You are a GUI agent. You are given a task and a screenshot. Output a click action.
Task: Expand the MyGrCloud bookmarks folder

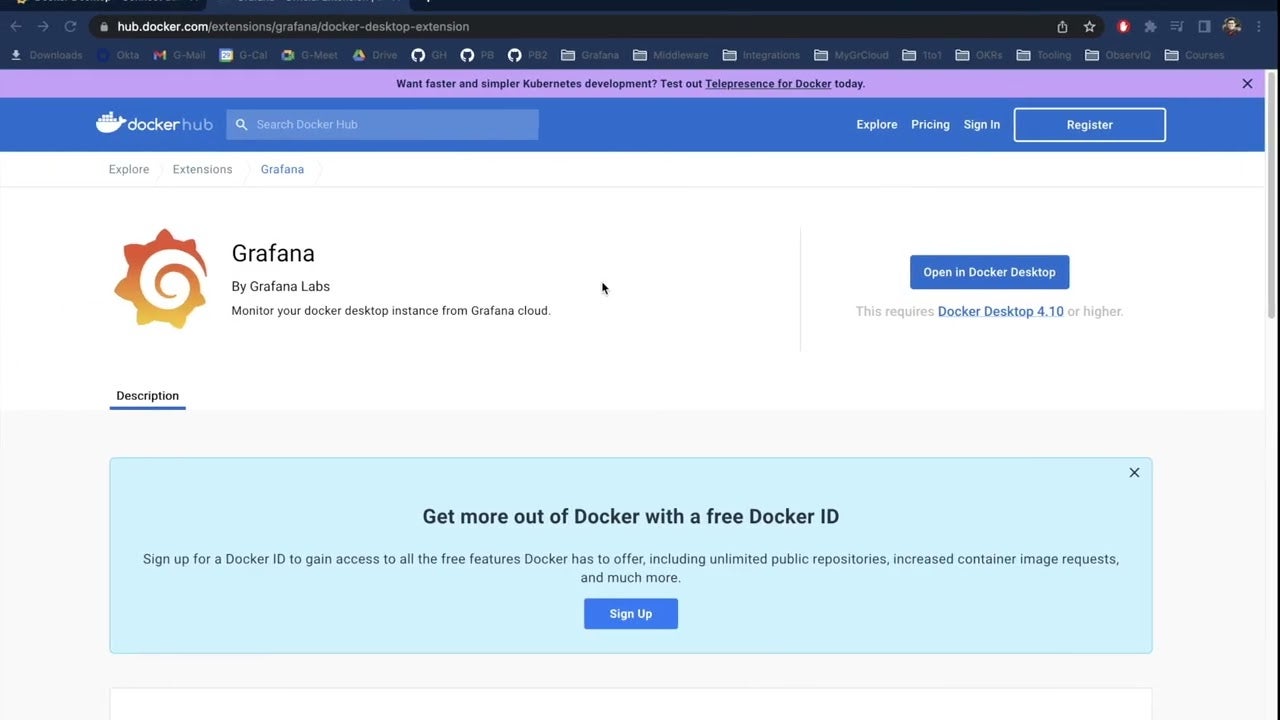coord(851,55)
